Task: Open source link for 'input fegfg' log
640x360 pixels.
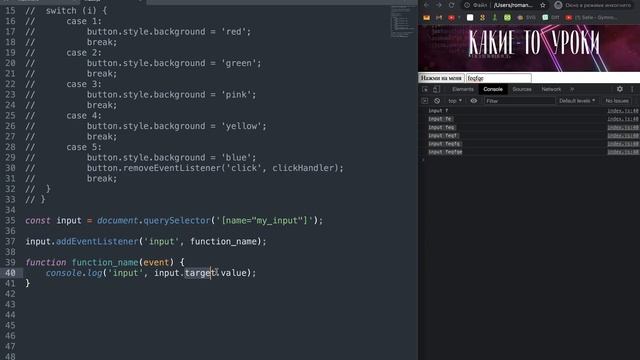Action: pyautogui.click(x=622, y=144)
